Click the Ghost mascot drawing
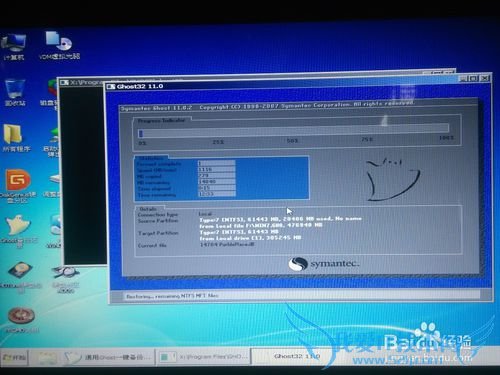 click(393, 180)
